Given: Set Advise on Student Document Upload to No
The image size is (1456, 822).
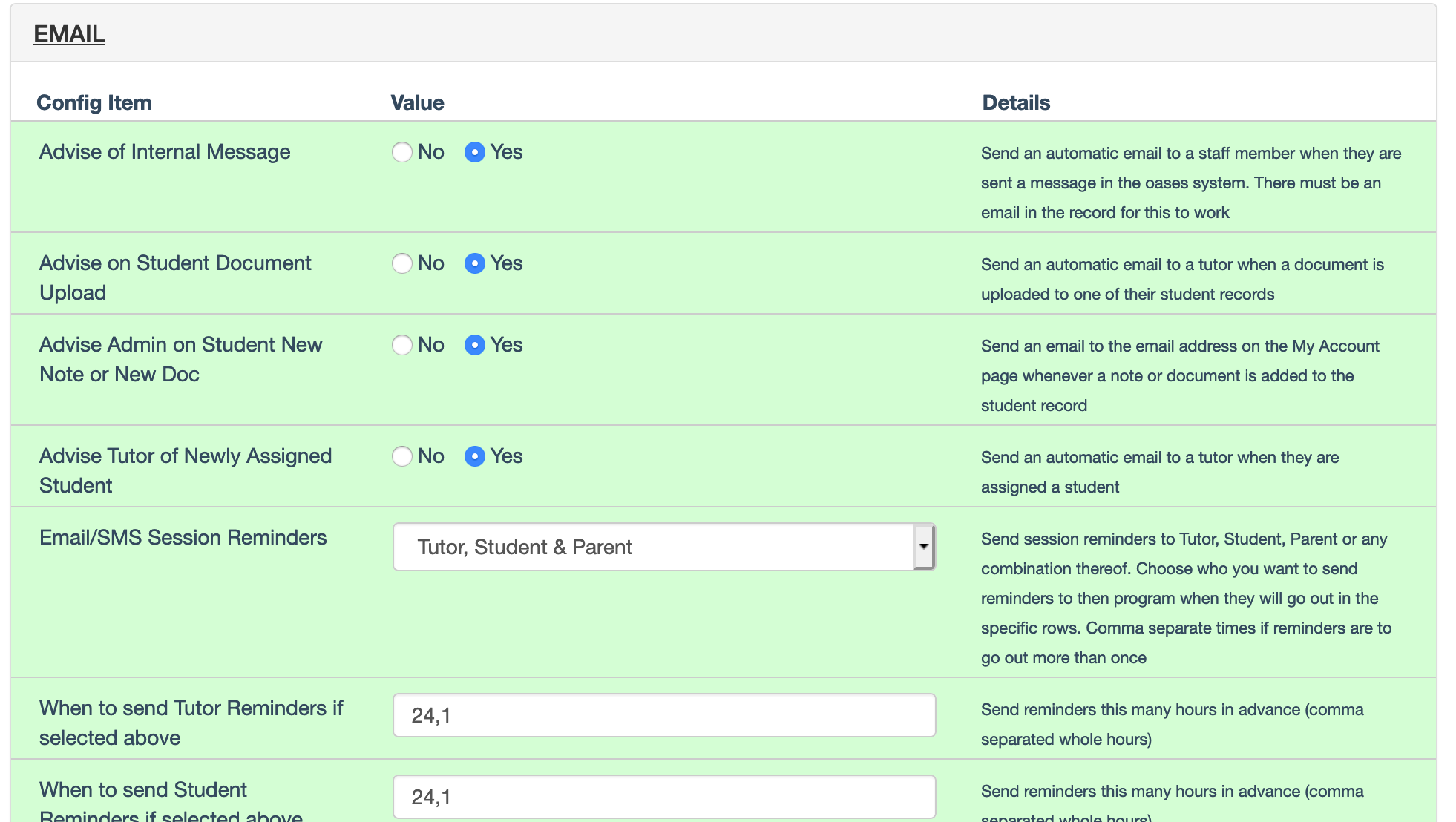Looking at the screenshot, I should [x=402, y=263].
